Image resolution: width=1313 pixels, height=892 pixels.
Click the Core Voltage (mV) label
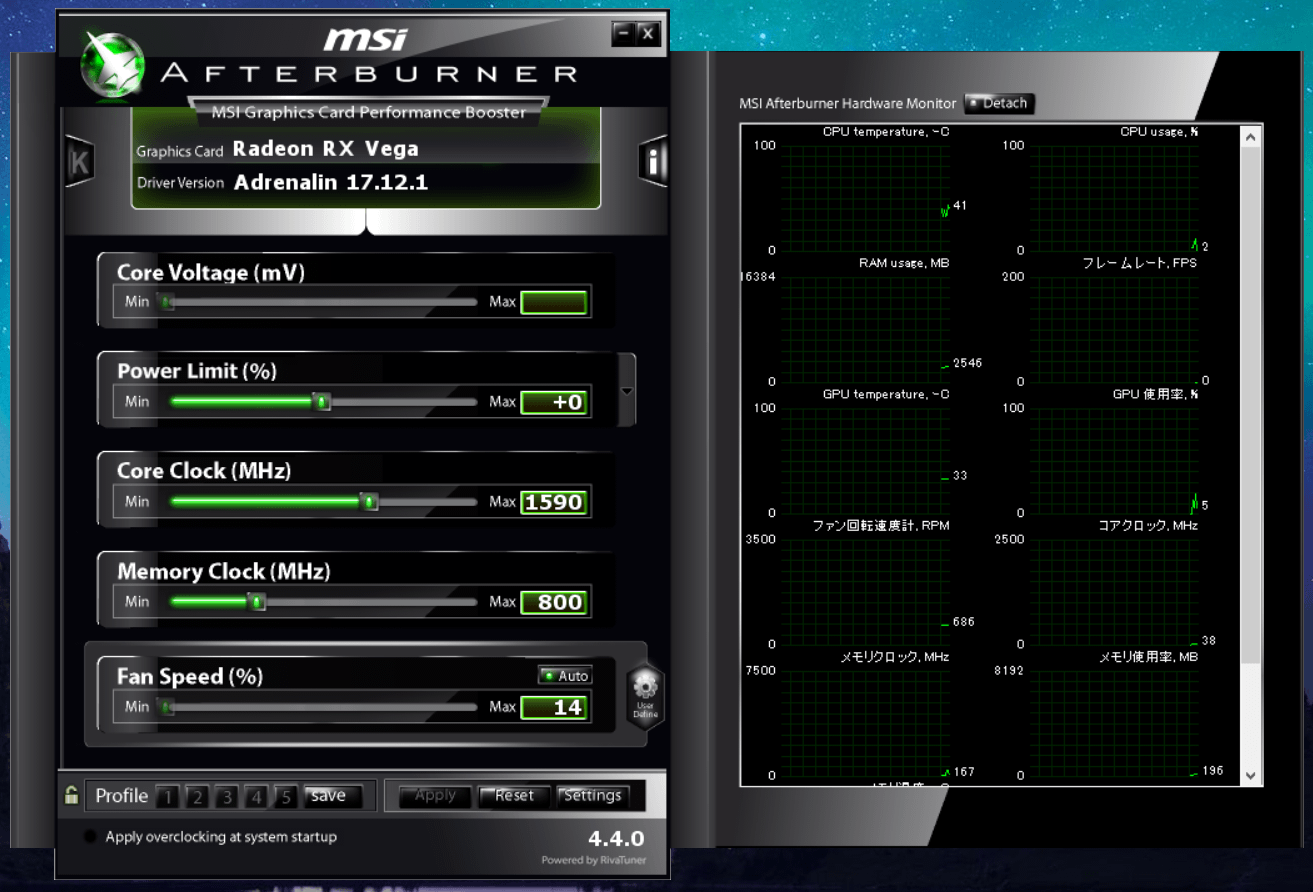pyautogui.click(x=211, y=273)
